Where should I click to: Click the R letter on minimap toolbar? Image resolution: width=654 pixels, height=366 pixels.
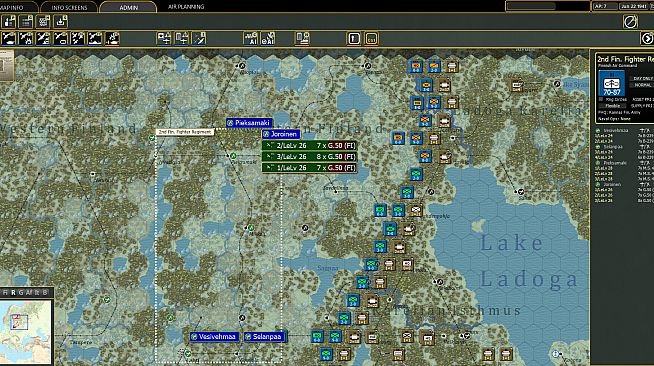[13, 293]
